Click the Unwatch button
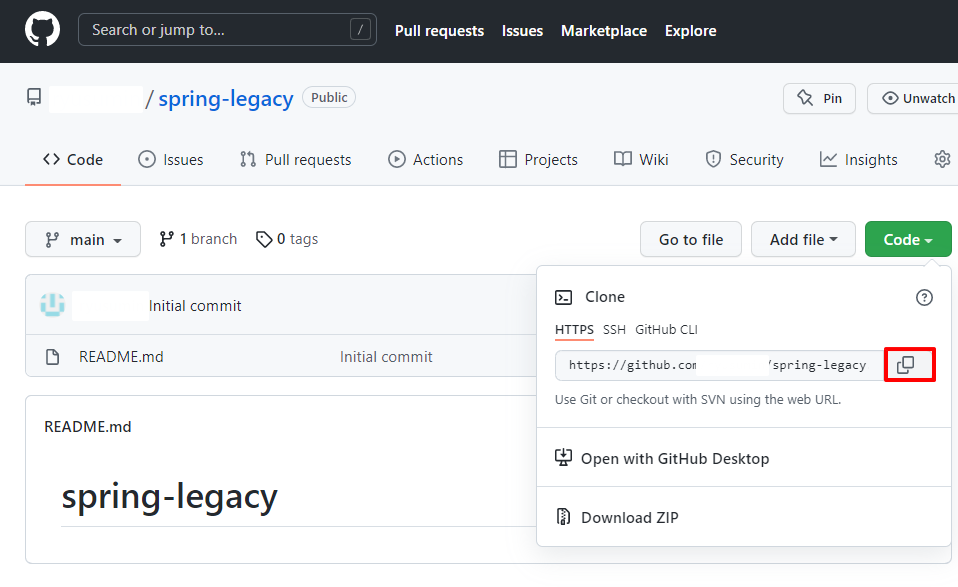This screenshot has height=587, width=958. (912, 98)
